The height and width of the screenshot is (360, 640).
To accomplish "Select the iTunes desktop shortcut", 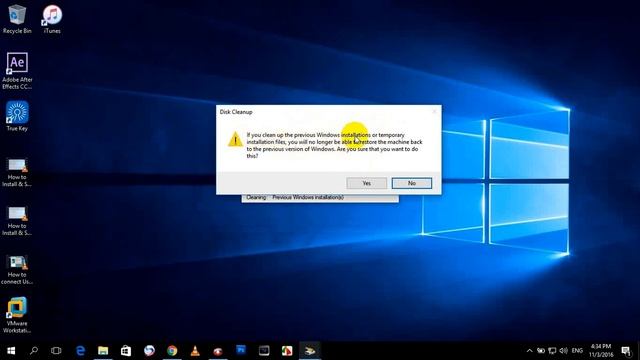I will click(52, 19).
